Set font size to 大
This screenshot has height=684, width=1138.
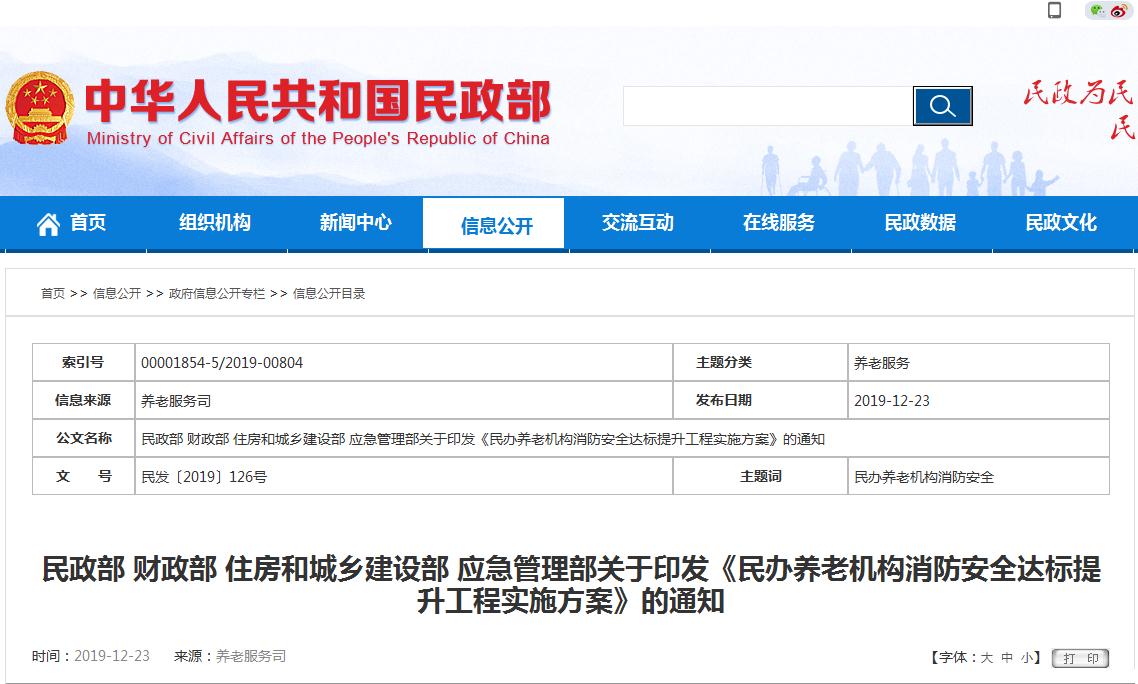click(986, 658)
